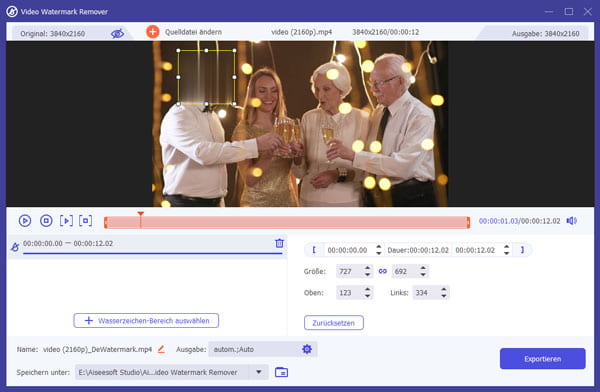600x392 pixels.
Task: Set start point with left bracket icon
Action: pos(314,250)
